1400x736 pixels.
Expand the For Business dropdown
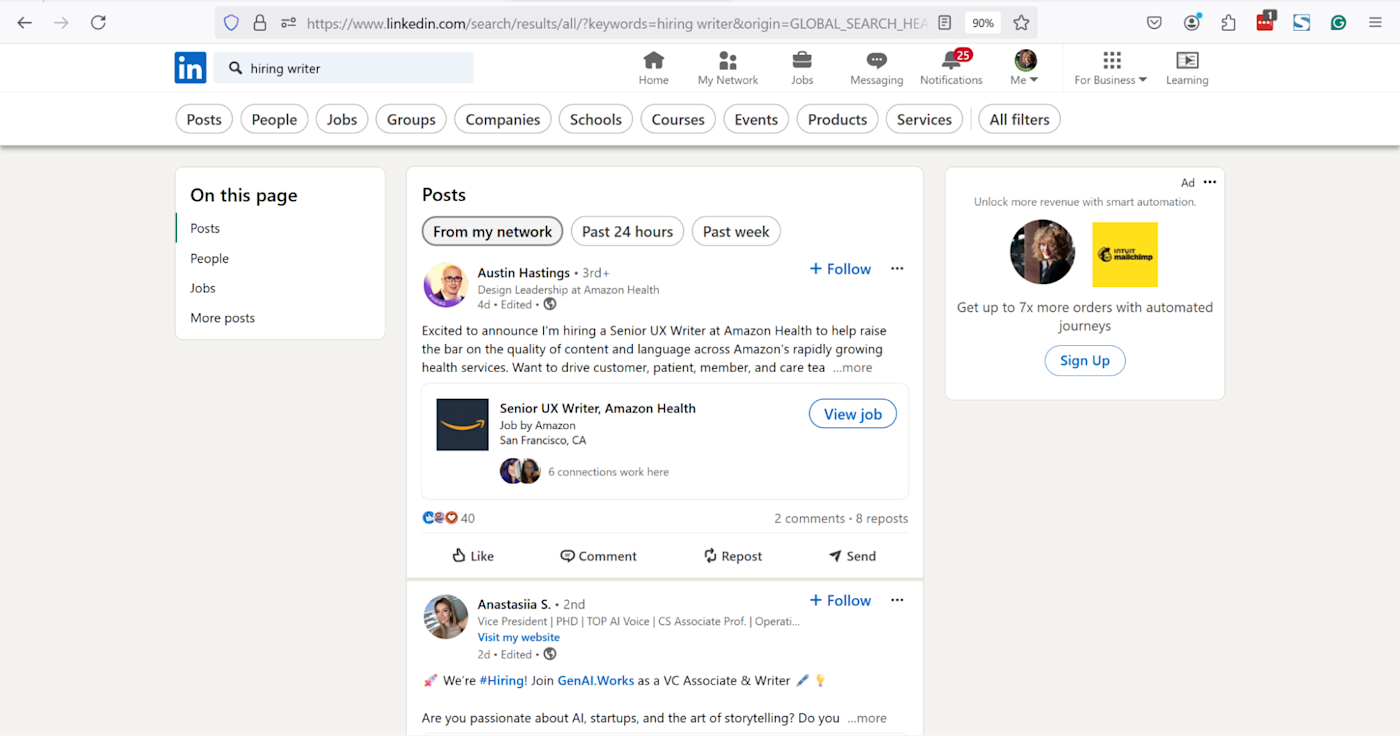click(1111, 68)
